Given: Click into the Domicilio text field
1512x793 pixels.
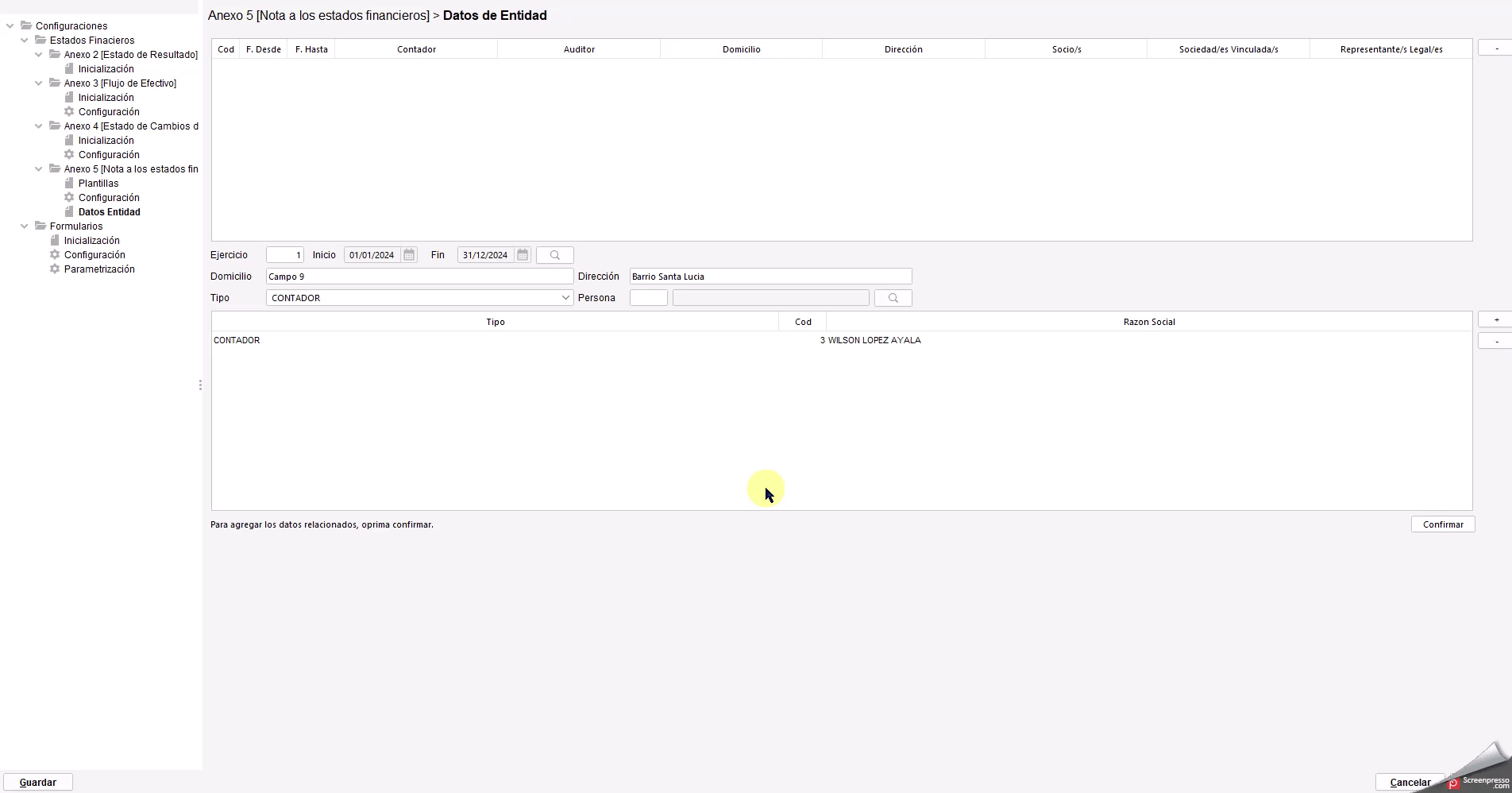Looking at the screenshot, I should pos(419,277).
